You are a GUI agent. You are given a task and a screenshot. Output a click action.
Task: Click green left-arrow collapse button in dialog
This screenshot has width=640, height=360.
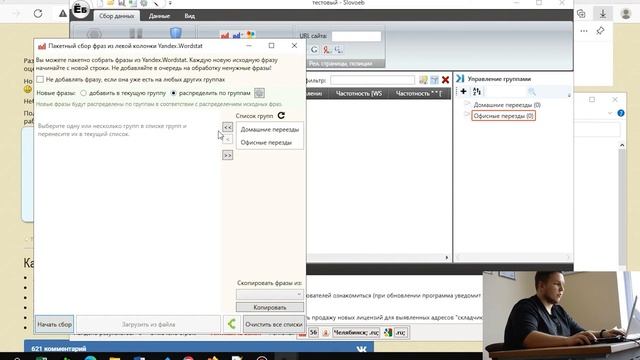pyautogui.click(x=232, y=324)
